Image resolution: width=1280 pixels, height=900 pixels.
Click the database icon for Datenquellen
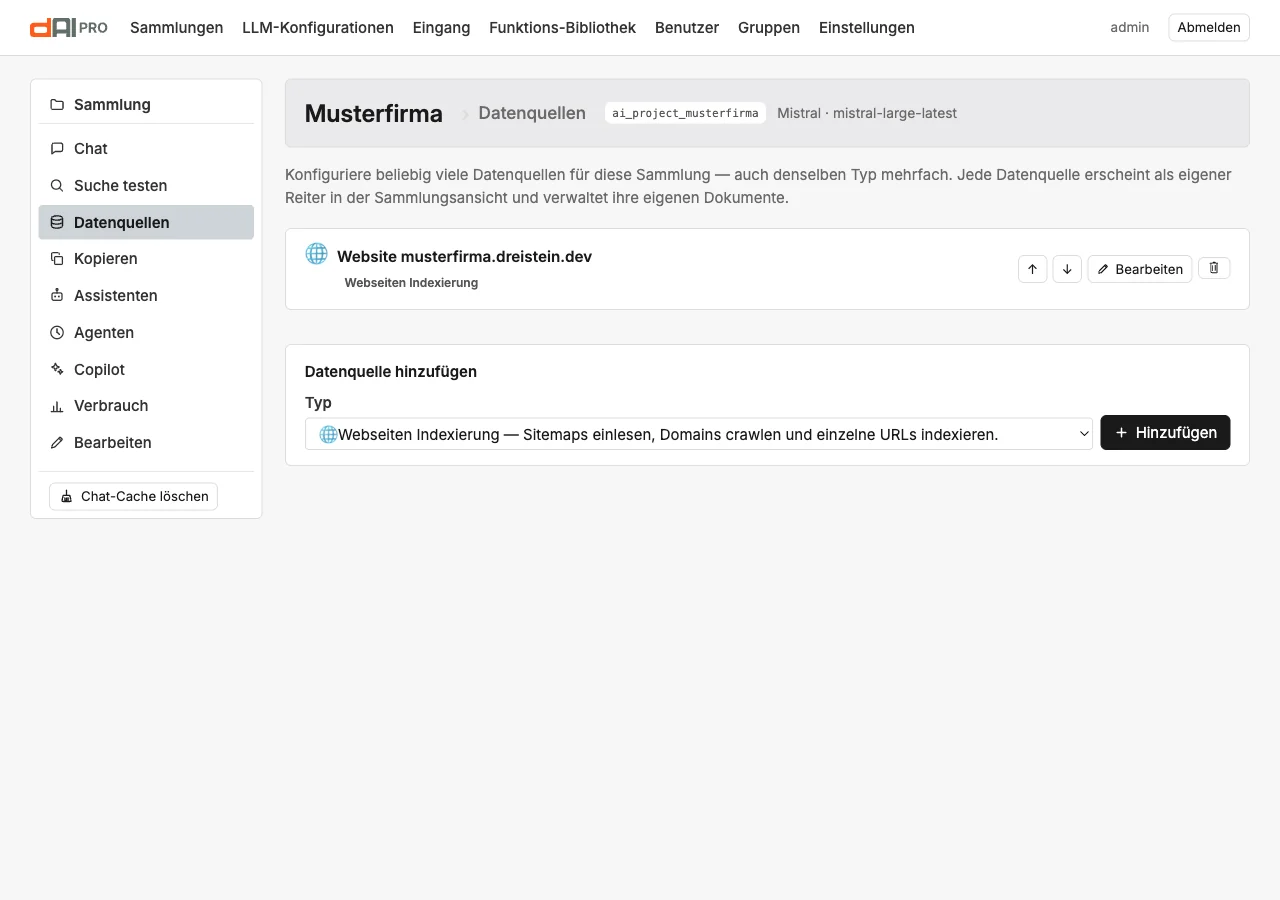(57, 223)
